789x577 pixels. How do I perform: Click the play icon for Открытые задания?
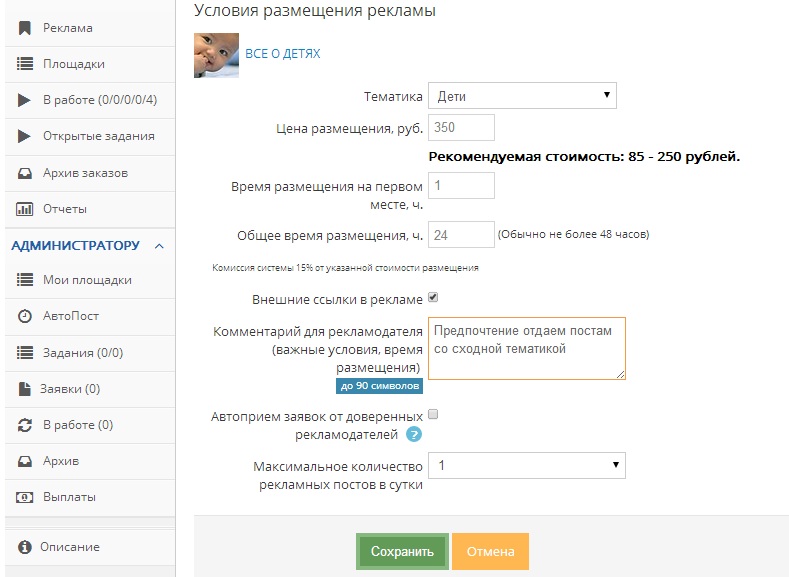(24, 136)
